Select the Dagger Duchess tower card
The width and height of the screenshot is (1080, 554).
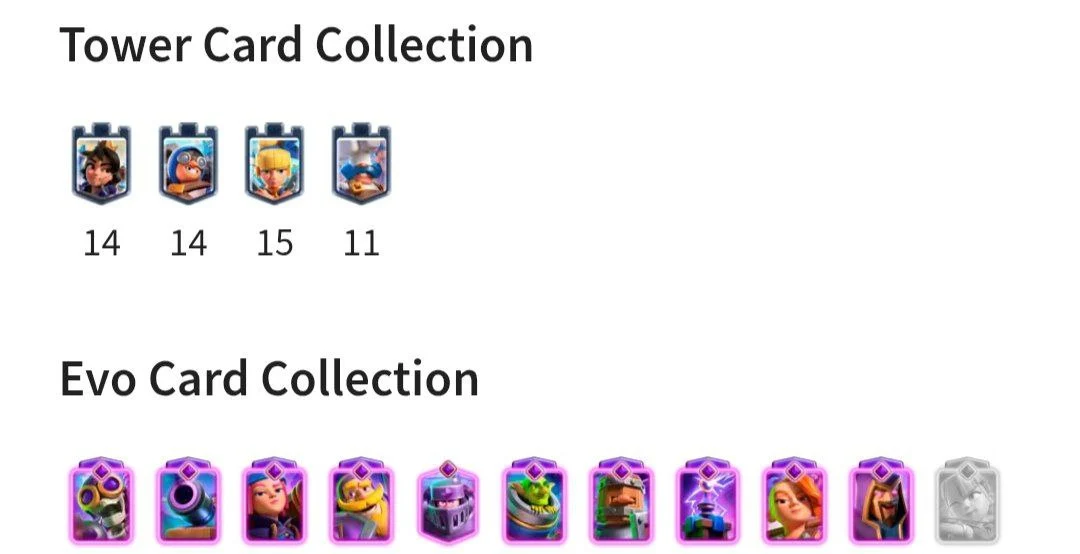[x=101, y=164]
